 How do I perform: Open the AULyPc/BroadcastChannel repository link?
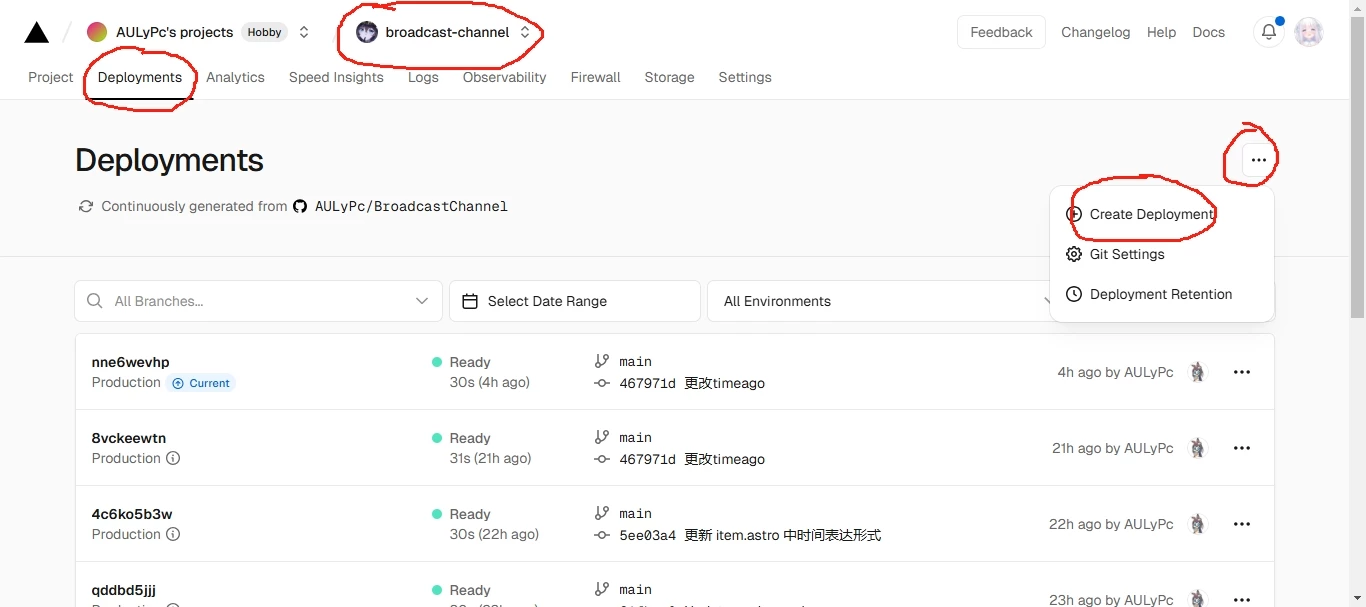tap(411, 206)
